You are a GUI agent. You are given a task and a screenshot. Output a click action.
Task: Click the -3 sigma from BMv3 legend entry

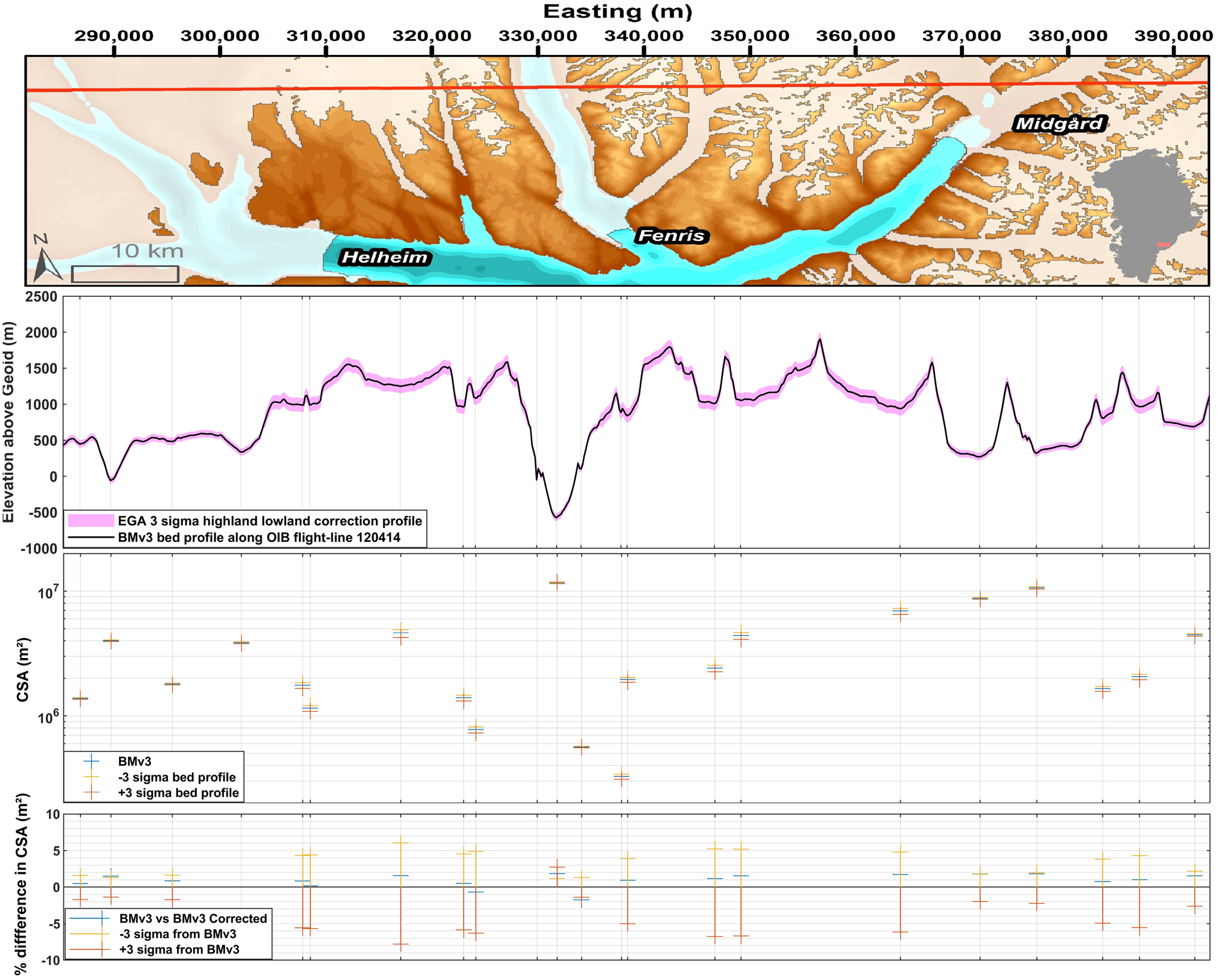[179, 934]
